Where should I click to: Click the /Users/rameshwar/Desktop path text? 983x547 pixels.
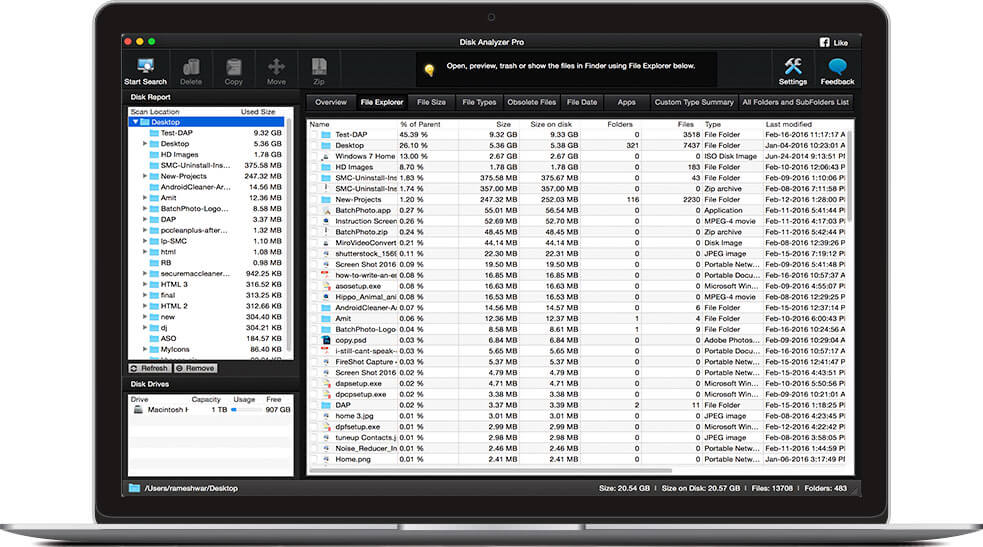coord(191,488)
